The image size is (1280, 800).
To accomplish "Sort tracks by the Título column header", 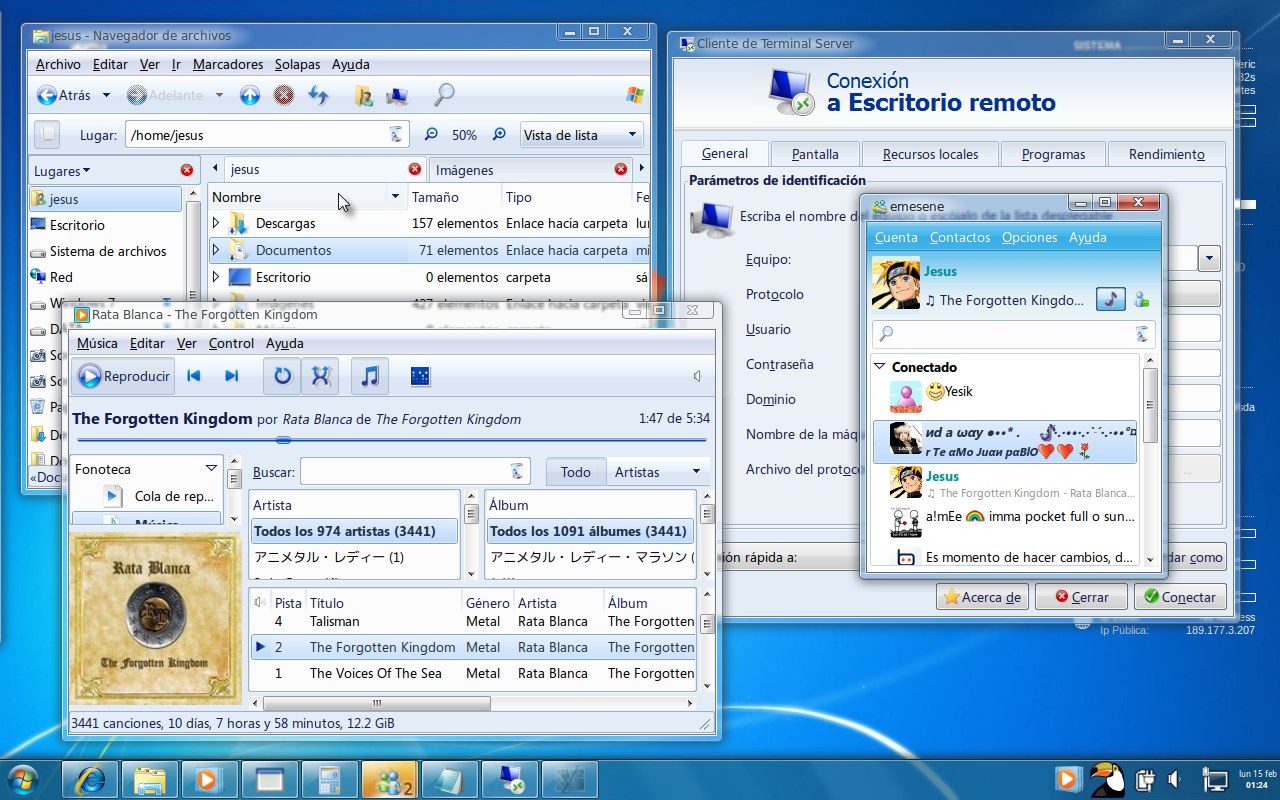I will click(x=383, y=603).
